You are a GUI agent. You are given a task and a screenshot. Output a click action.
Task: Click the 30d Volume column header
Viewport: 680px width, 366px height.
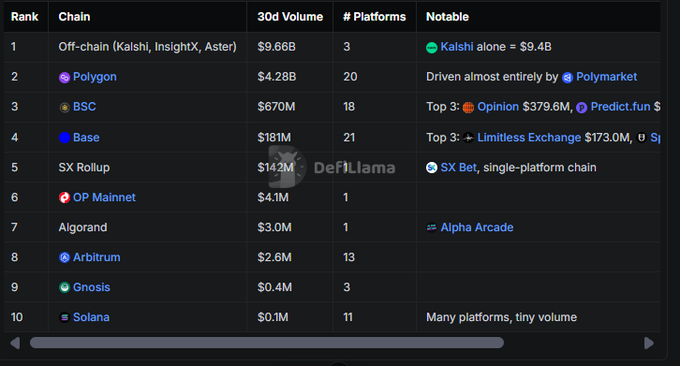point(290,17)
